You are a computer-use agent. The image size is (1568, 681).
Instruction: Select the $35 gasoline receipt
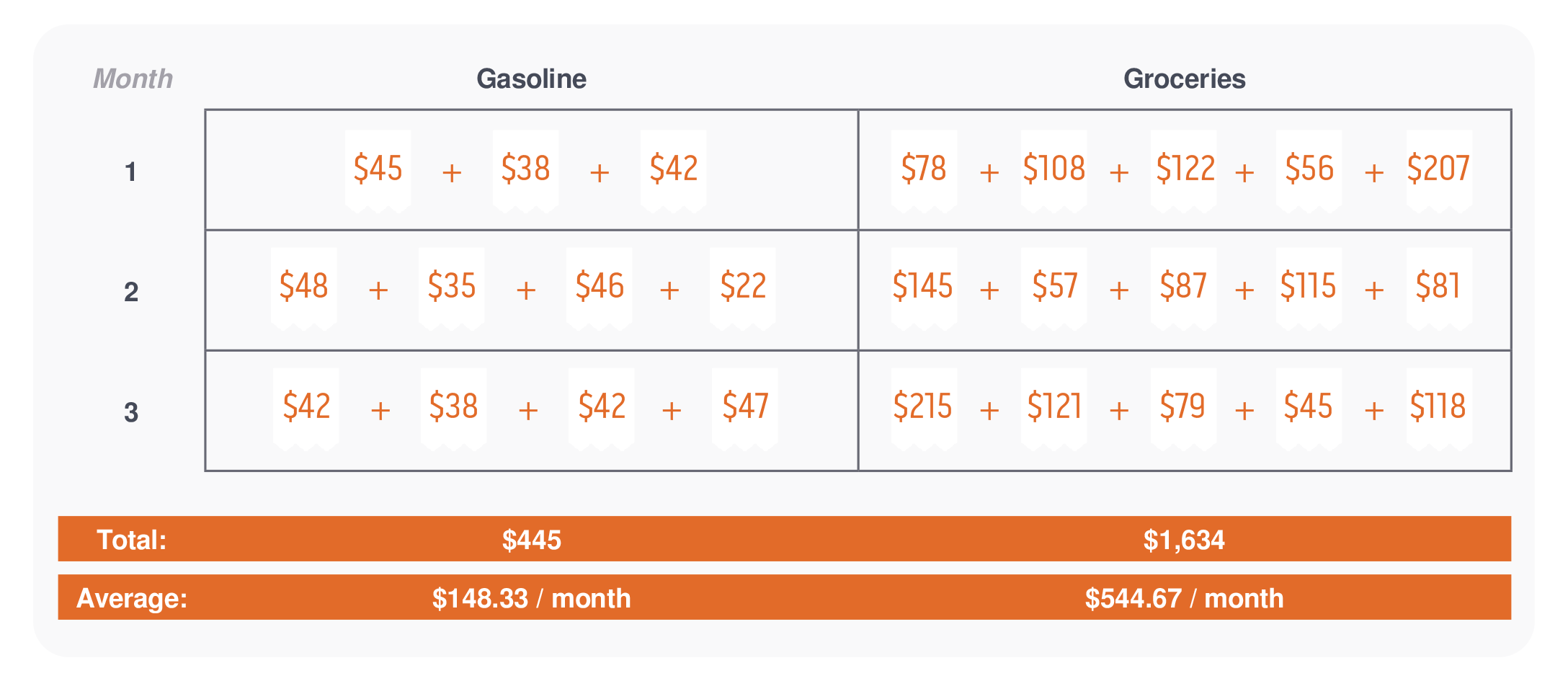tap(451, 289)
